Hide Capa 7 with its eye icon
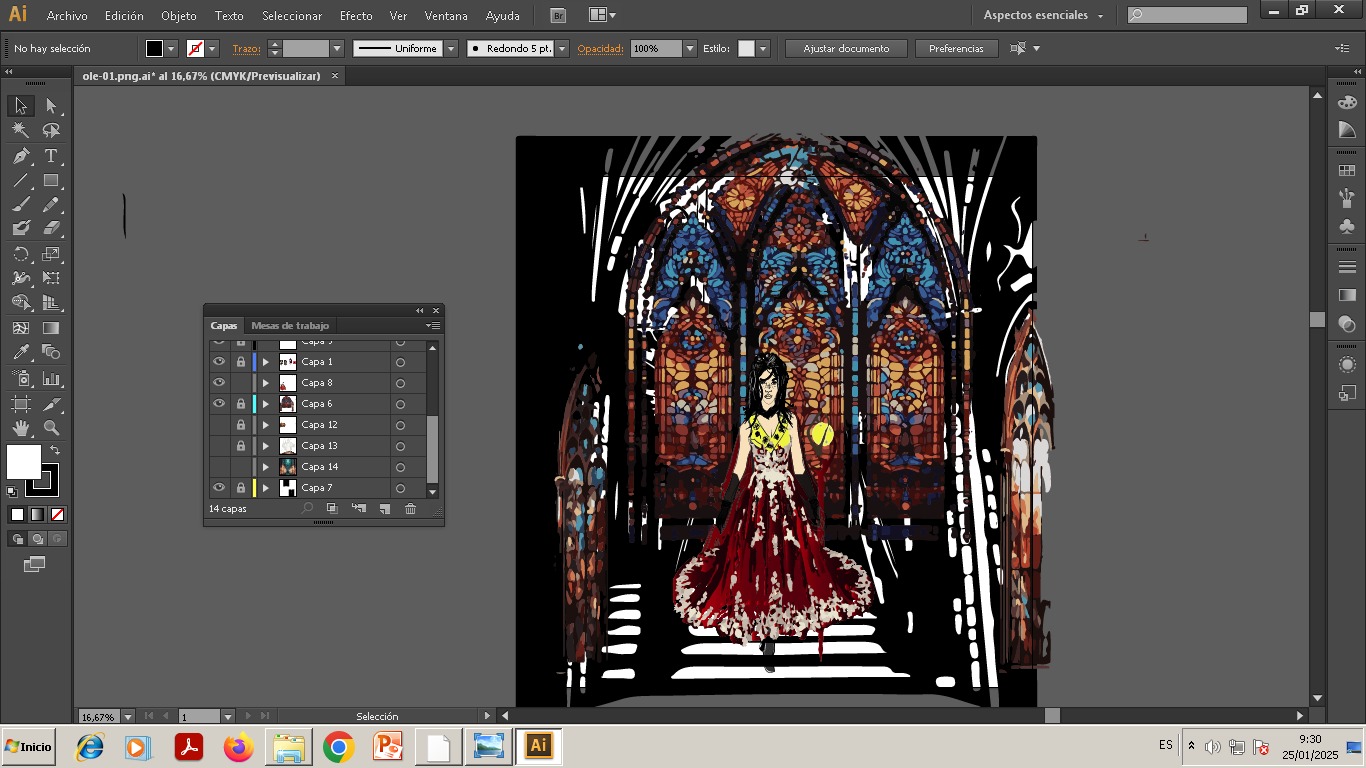The height and width of the screenshot is (768, 1366). click(218, 488)
